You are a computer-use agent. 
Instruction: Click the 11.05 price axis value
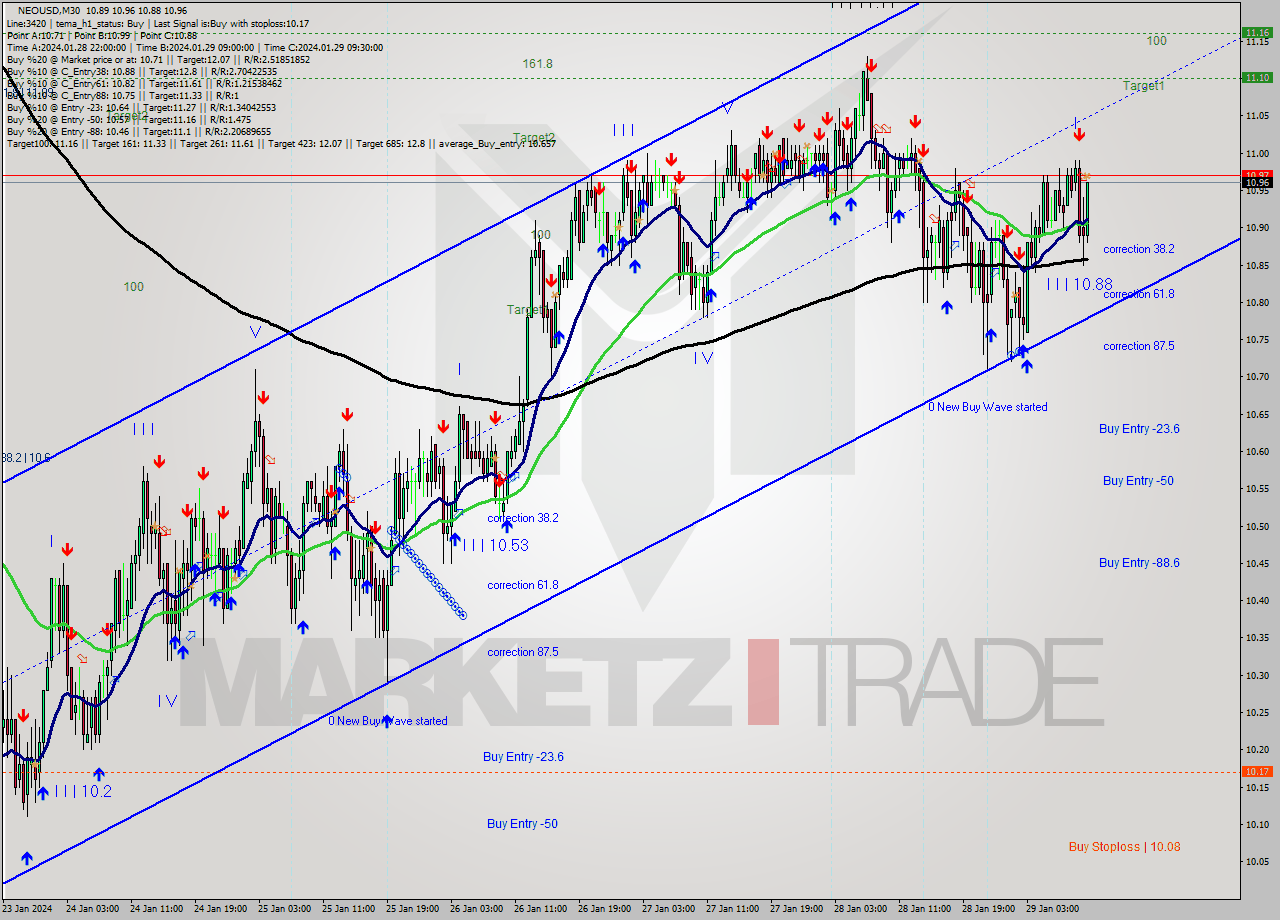click(1257, 116)
